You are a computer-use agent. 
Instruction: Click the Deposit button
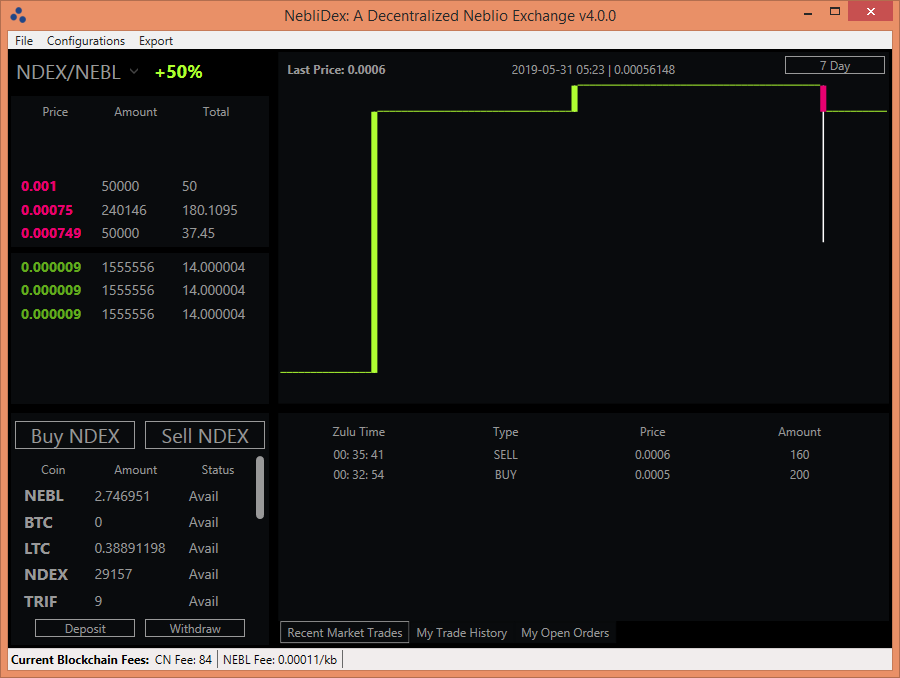(x=85, y=629)
